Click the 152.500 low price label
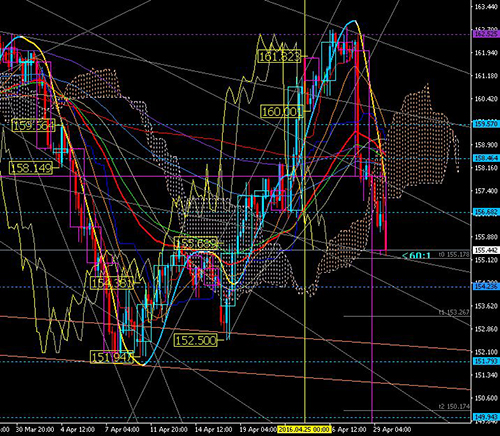The width and height of the screenshot is (500, 436). point(196,340)
